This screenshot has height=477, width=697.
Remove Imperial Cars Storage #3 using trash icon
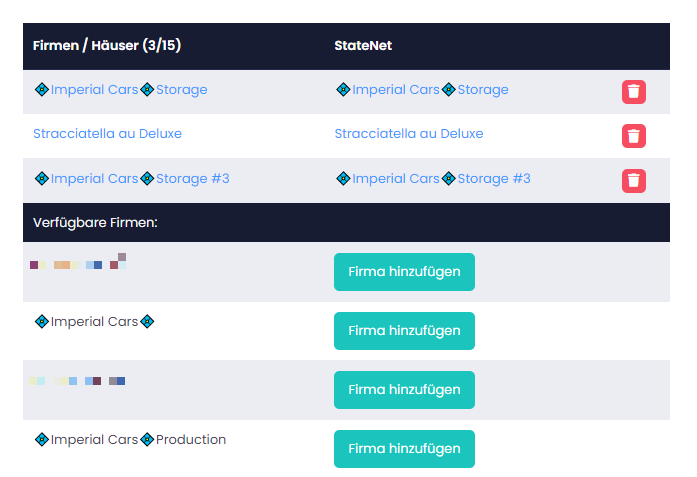pos(633,180)
